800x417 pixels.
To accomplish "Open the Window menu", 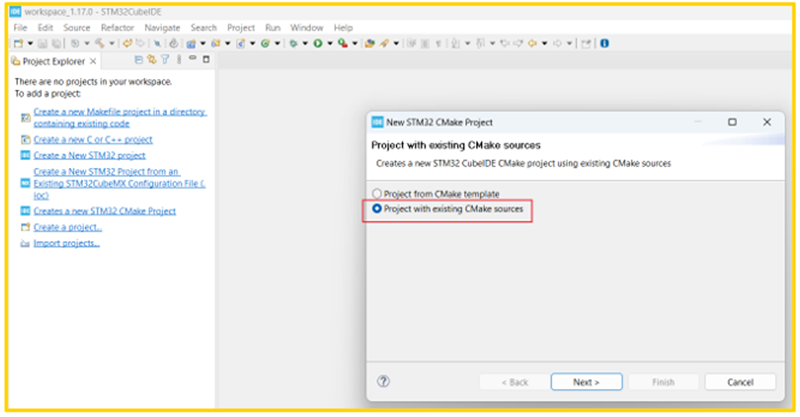I will point(307,28).
